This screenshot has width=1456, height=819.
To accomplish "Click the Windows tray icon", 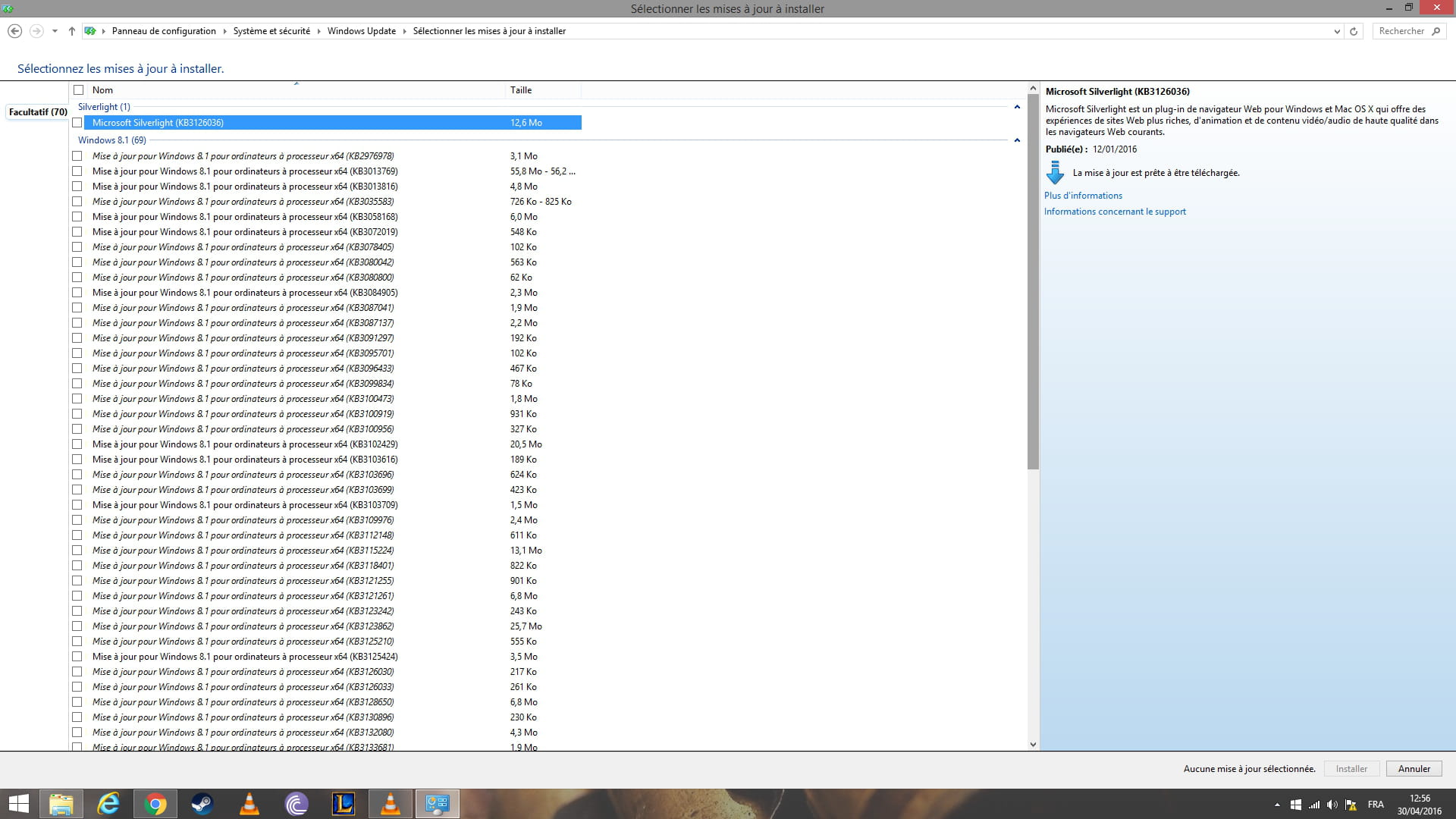I will click(x=1296, y=805).
